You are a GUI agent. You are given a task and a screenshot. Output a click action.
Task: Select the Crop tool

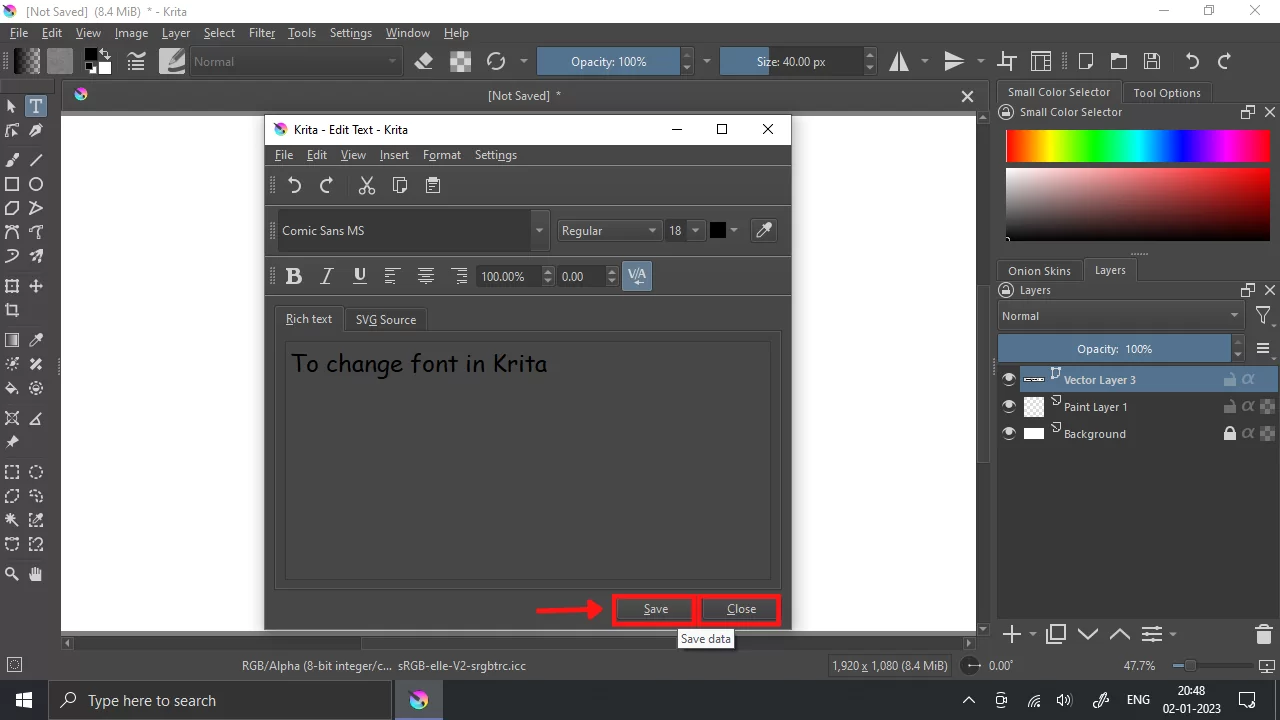pos(12,310)
